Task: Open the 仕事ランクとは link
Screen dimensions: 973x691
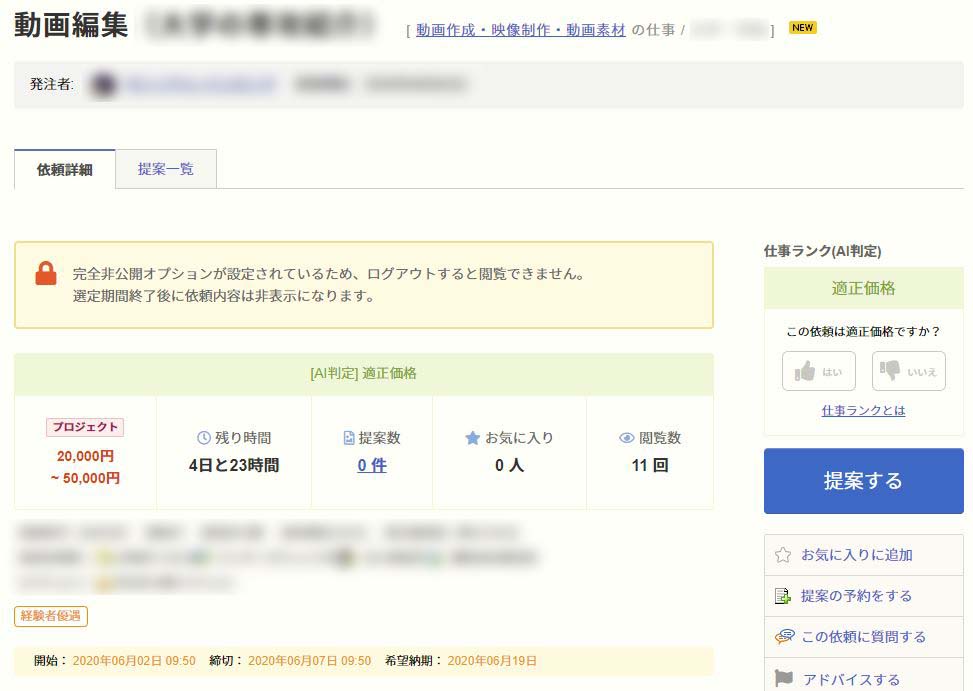Action: [x=863, y=411]
